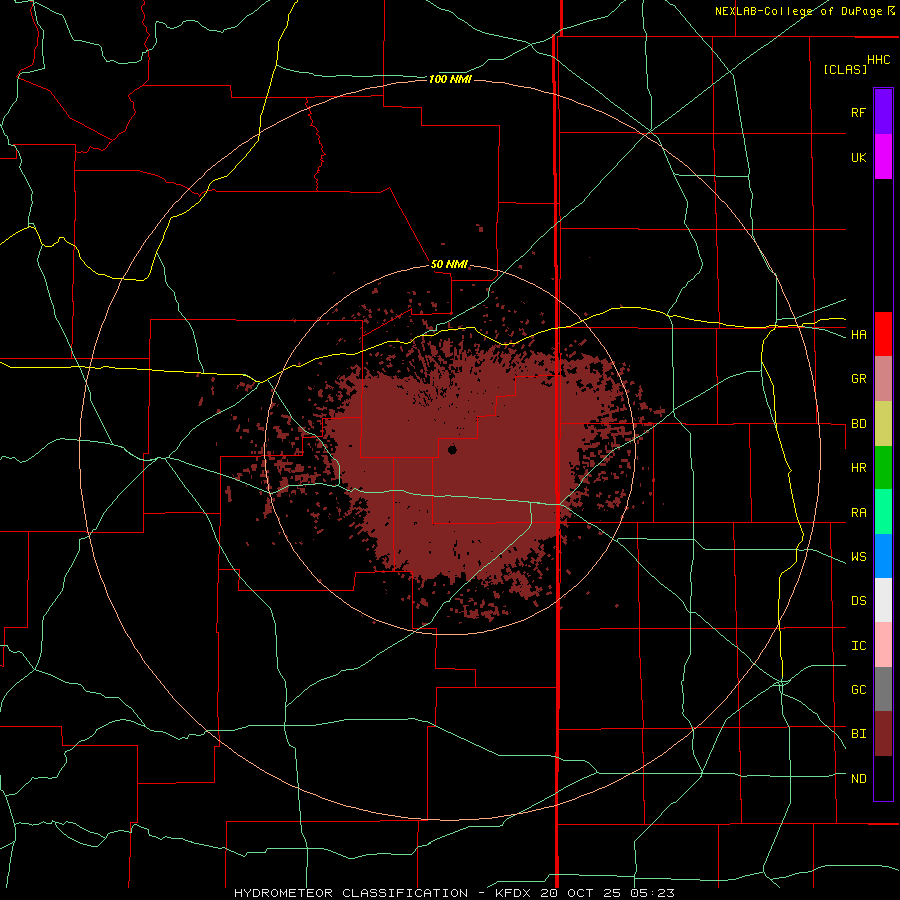Screen dimensions: 900x900
Task: Click the black radar site dot
Action: [x=452, y=450]
